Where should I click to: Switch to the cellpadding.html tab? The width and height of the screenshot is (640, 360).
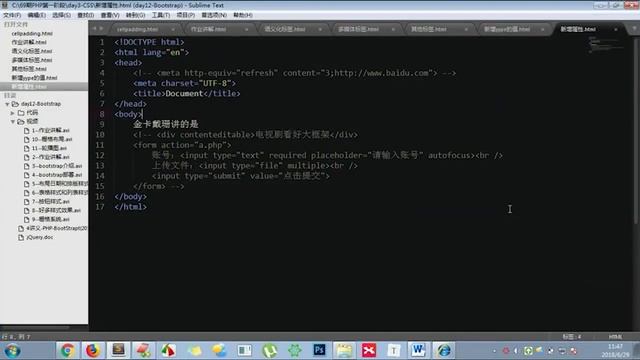(137, 29)
